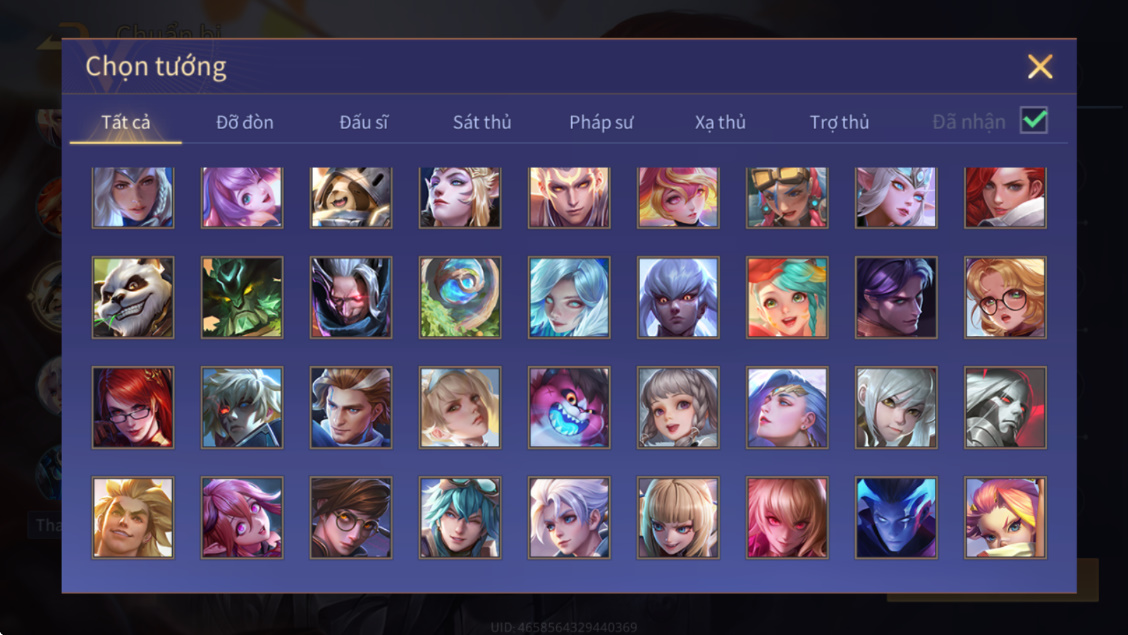Viewport: 1128px width, 635px height.
Task: Switch to the Xạ thủ tab
Action: point(720,122)
